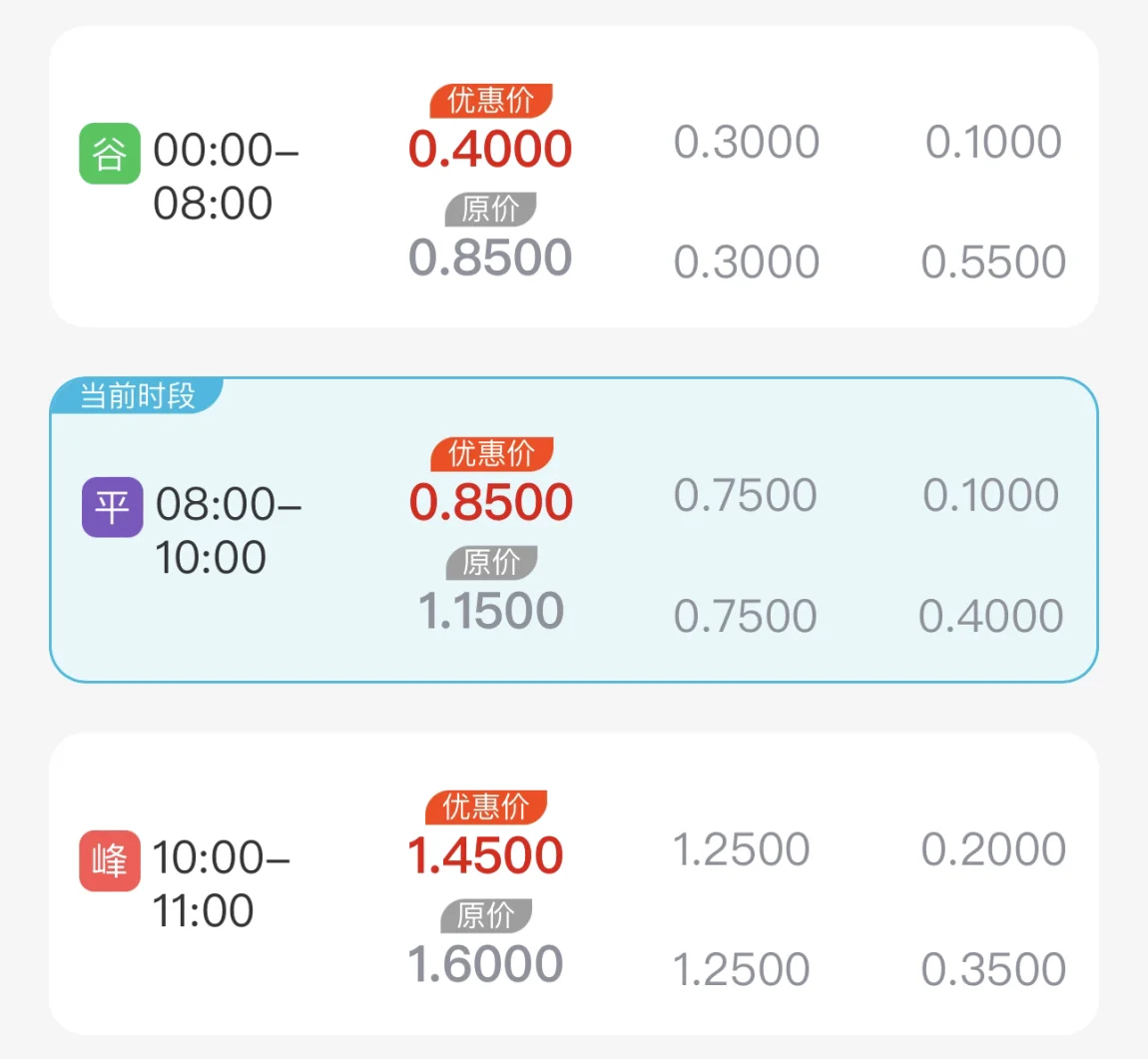This screenshot has width=1148, height=1059.
Task: Click the 0.5500 fee in valley card
Action: 993,263
